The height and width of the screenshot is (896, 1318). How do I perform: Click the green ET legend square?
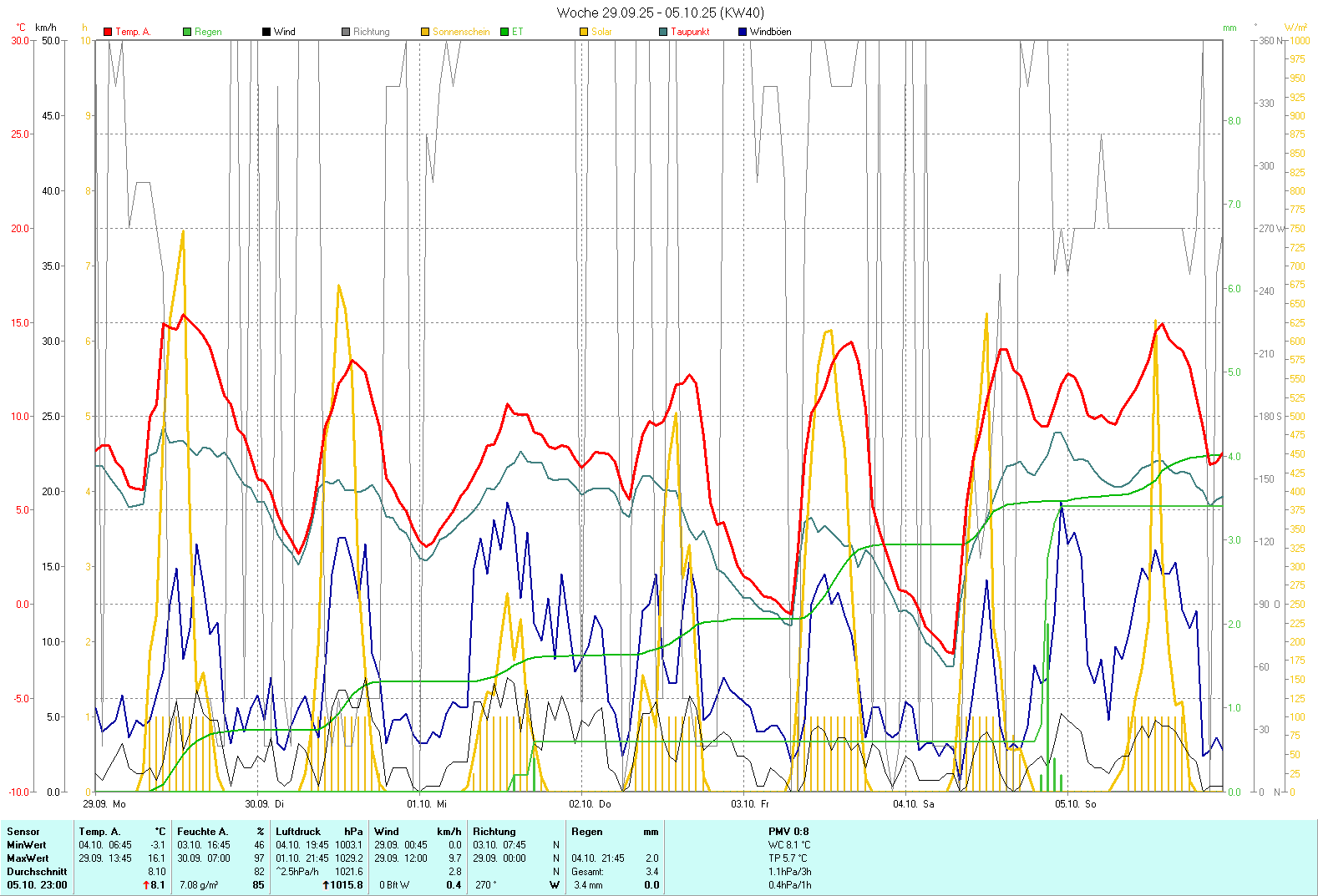pos(504,32)
